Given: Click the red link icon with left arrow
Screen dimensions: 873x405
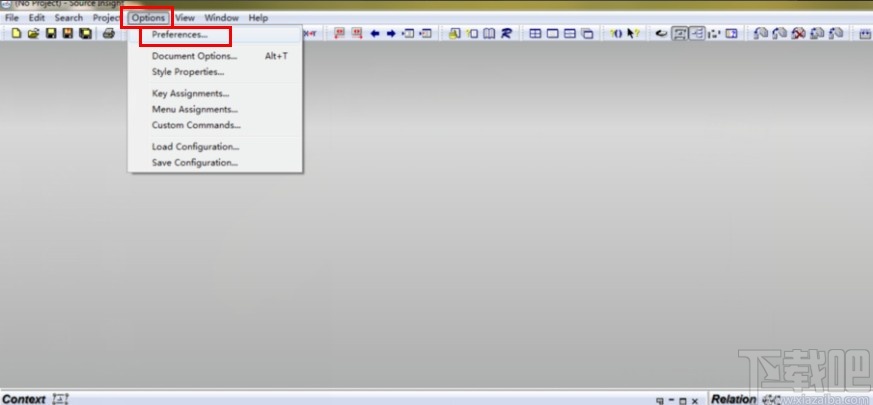Looking at the screenshot, I should coord(340,33).
